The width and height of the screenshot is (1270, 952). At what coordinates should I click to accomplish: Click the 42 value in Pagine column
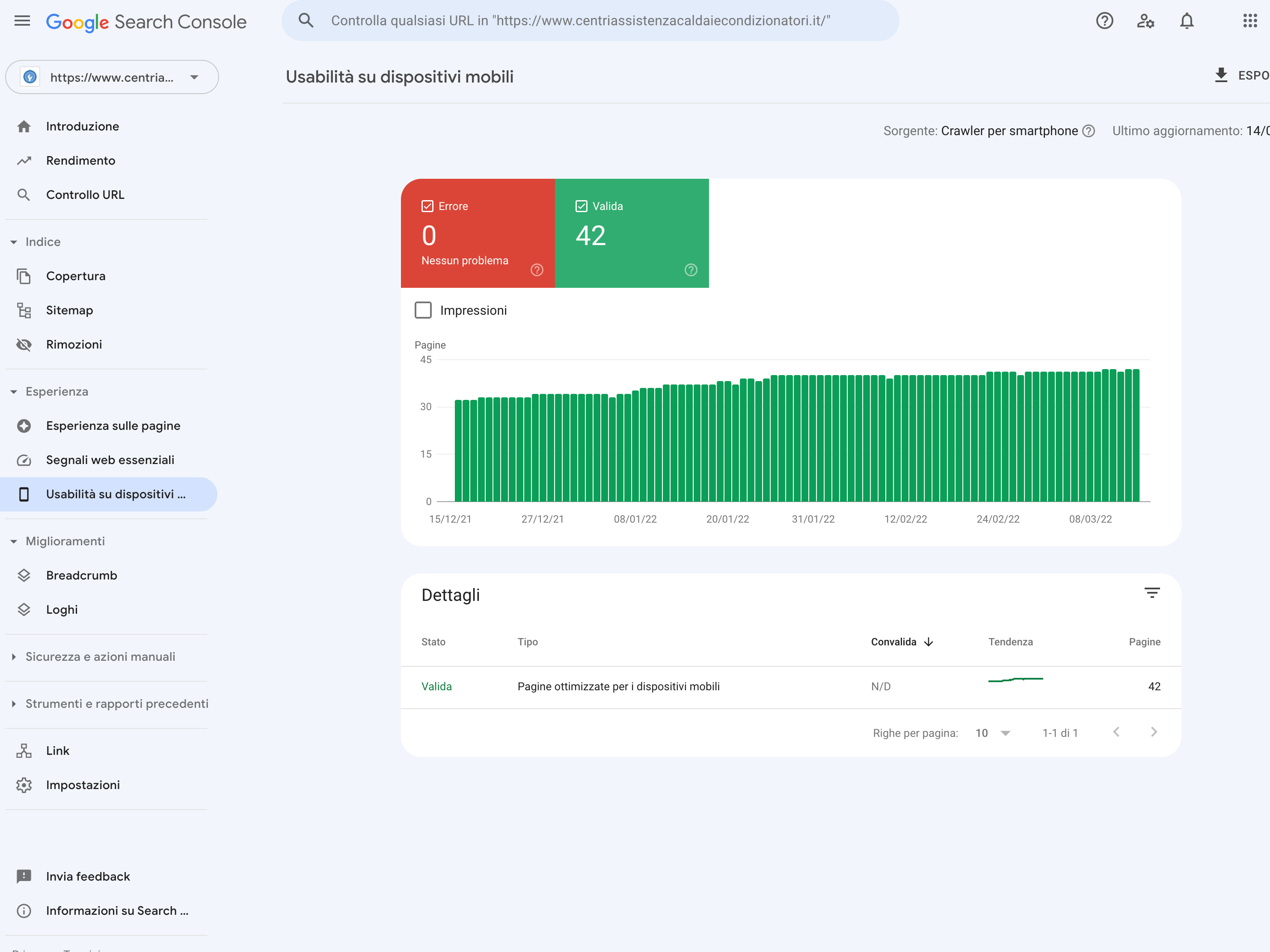1154,686
